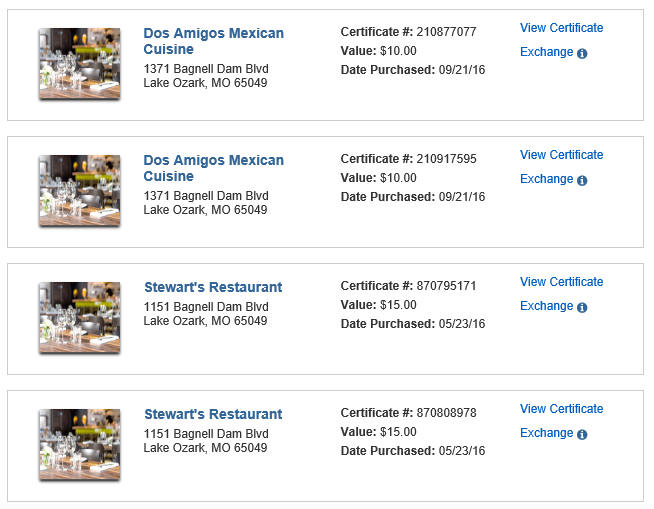Click thumbnail for certificate 210917595 listing
654x509 pixels.
[80, 191]
